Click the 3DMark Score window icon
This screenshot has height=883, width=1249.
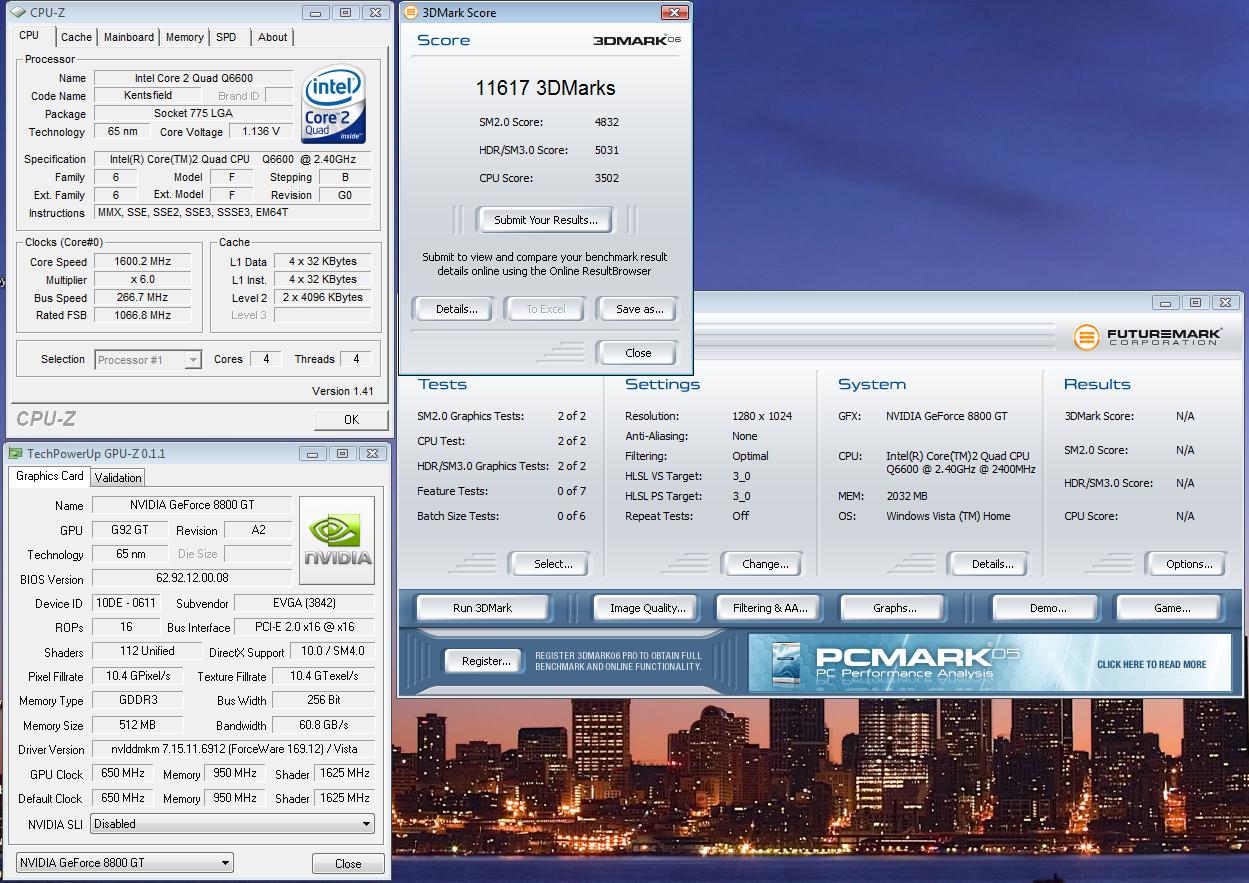pyautogui.click(x=410, y=13)
